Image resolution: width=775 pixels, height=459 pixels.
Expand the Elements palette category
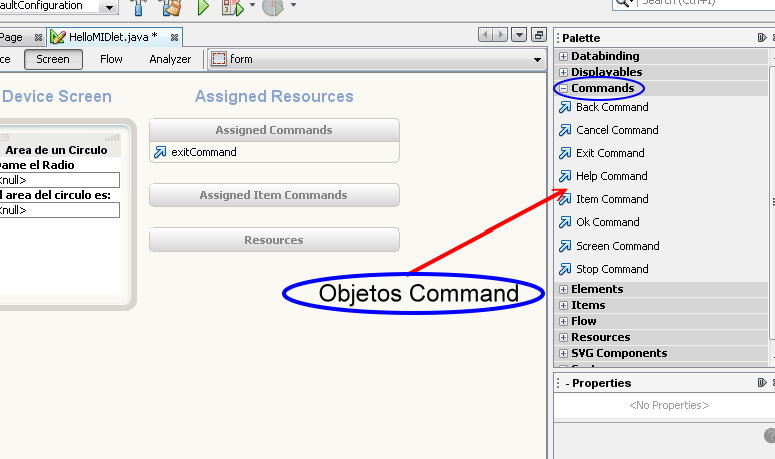[563, 290]
